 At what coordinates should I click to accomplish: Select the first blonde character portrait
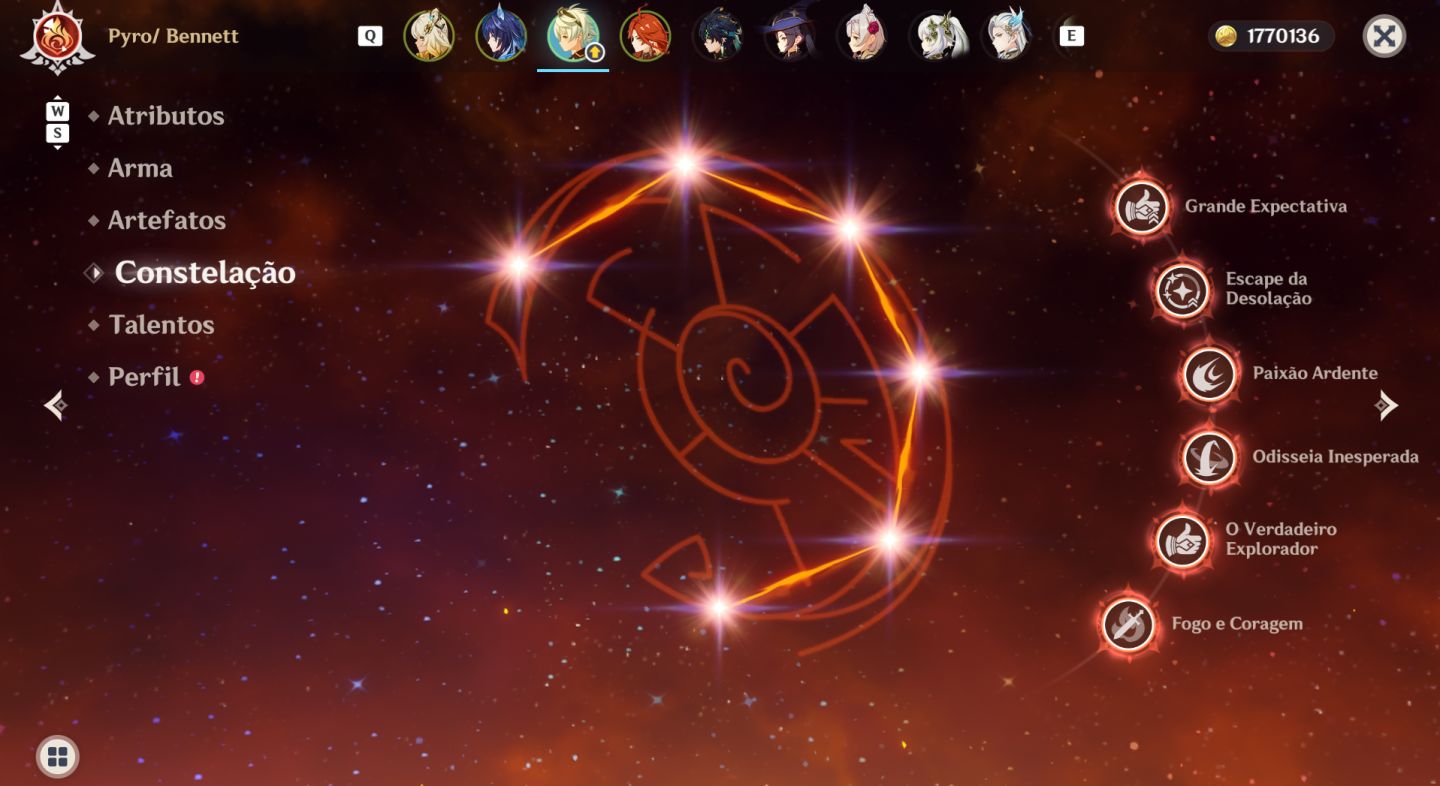(429, 36)
